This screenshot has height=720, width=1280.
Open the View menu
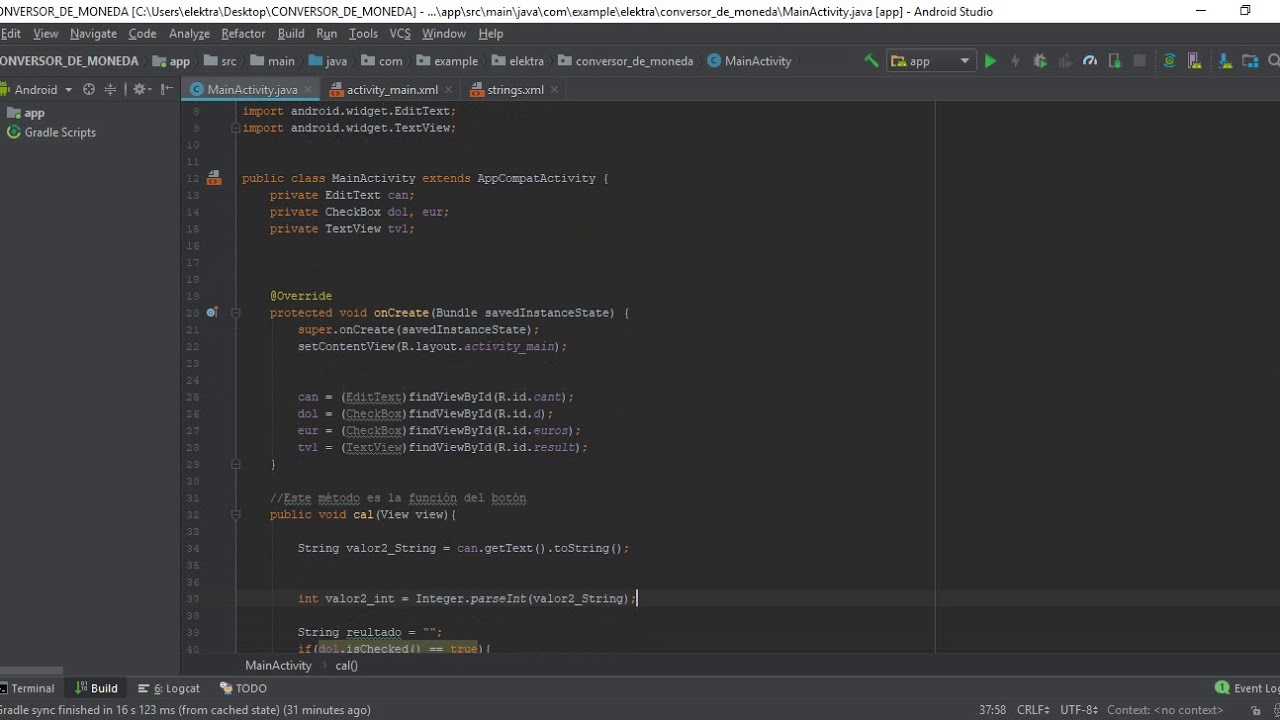(x=45, y=33)
